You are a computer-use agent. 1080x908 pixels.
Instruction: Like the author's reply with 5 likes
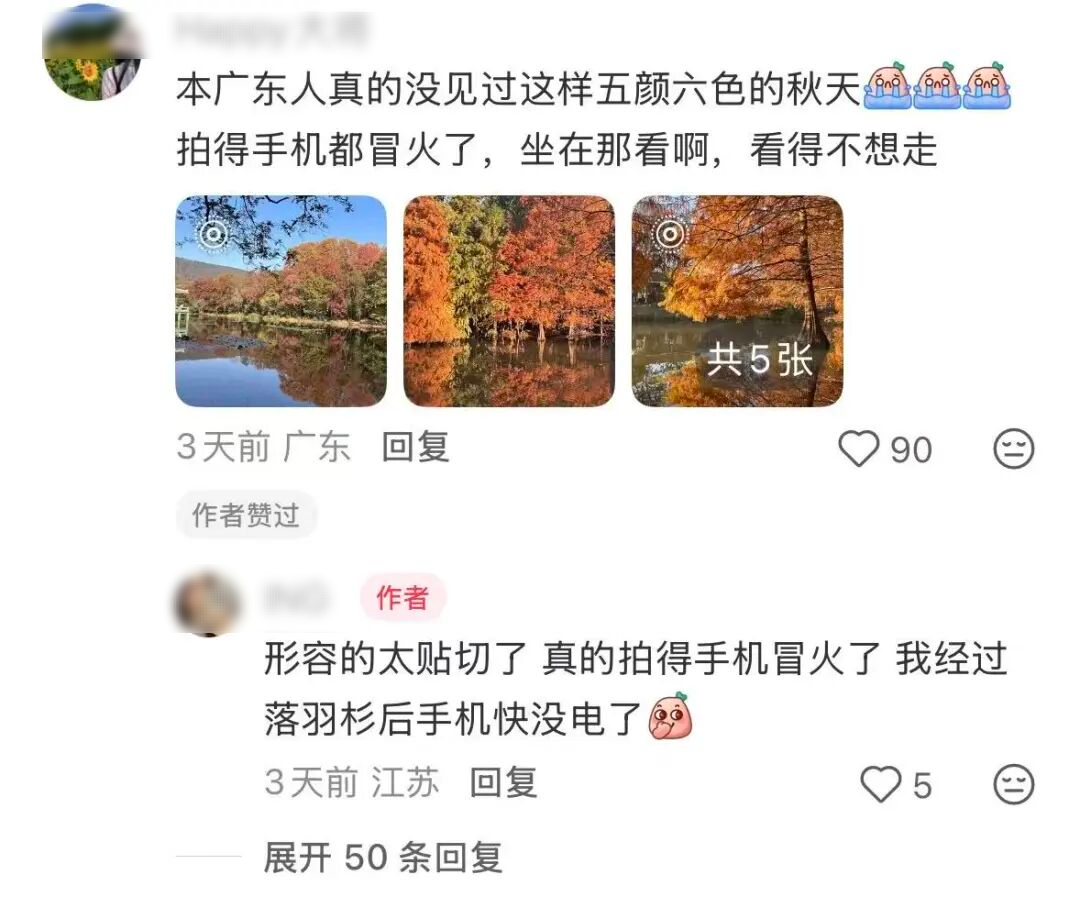[x=880, y=784]
